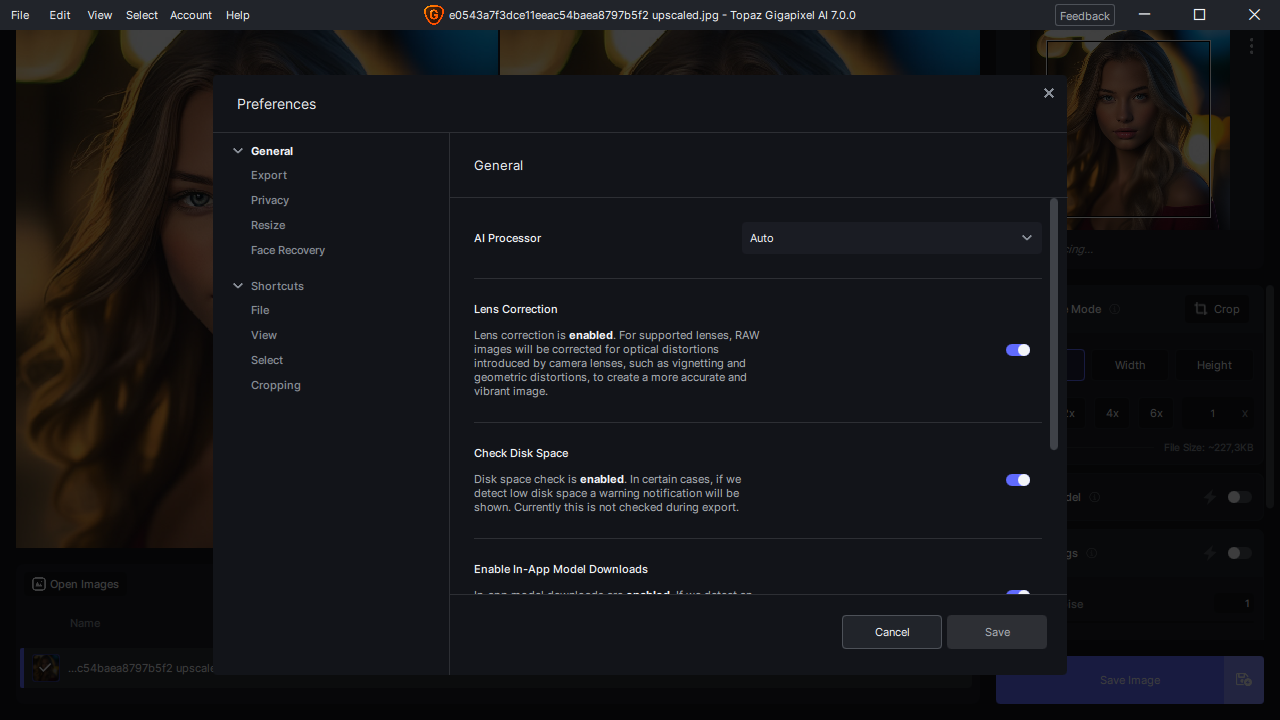Select the Width resize mode
This screenshot has height=720, width=1280.
coord(1130,365)
